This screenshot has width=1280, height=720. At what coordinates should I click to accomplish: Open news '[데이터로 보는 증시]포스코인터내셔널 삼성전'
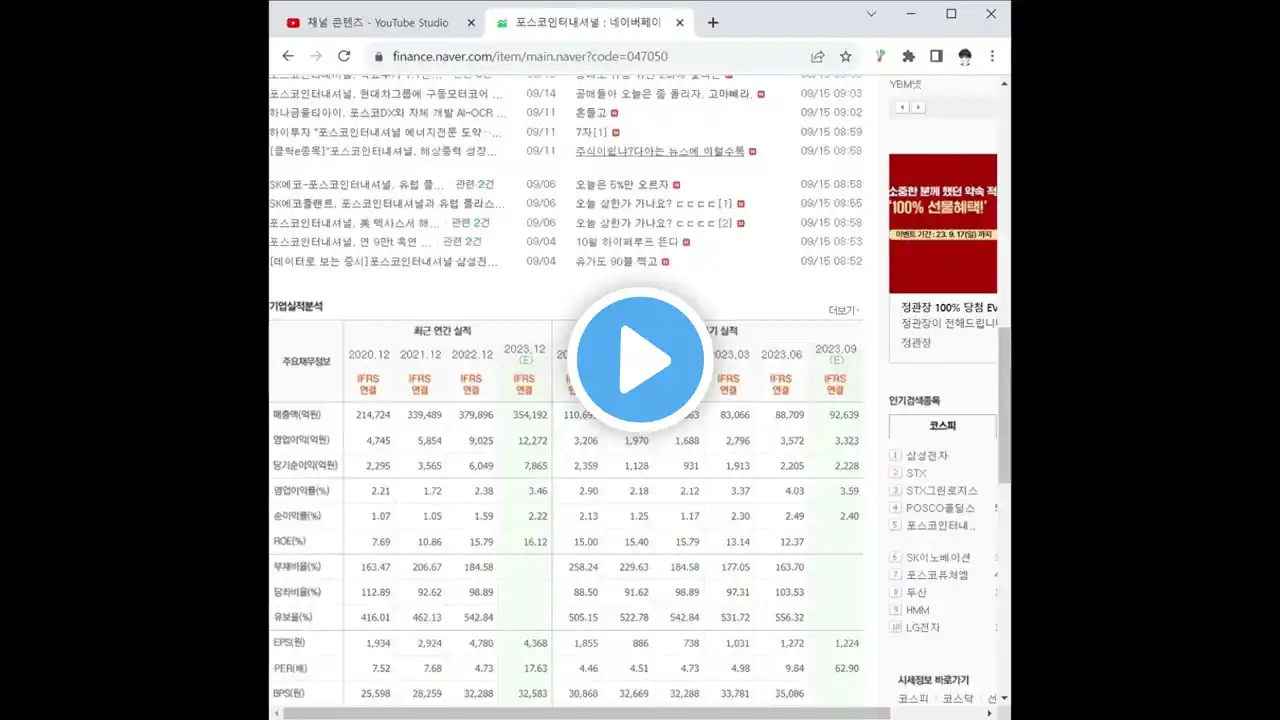[384, 261]
